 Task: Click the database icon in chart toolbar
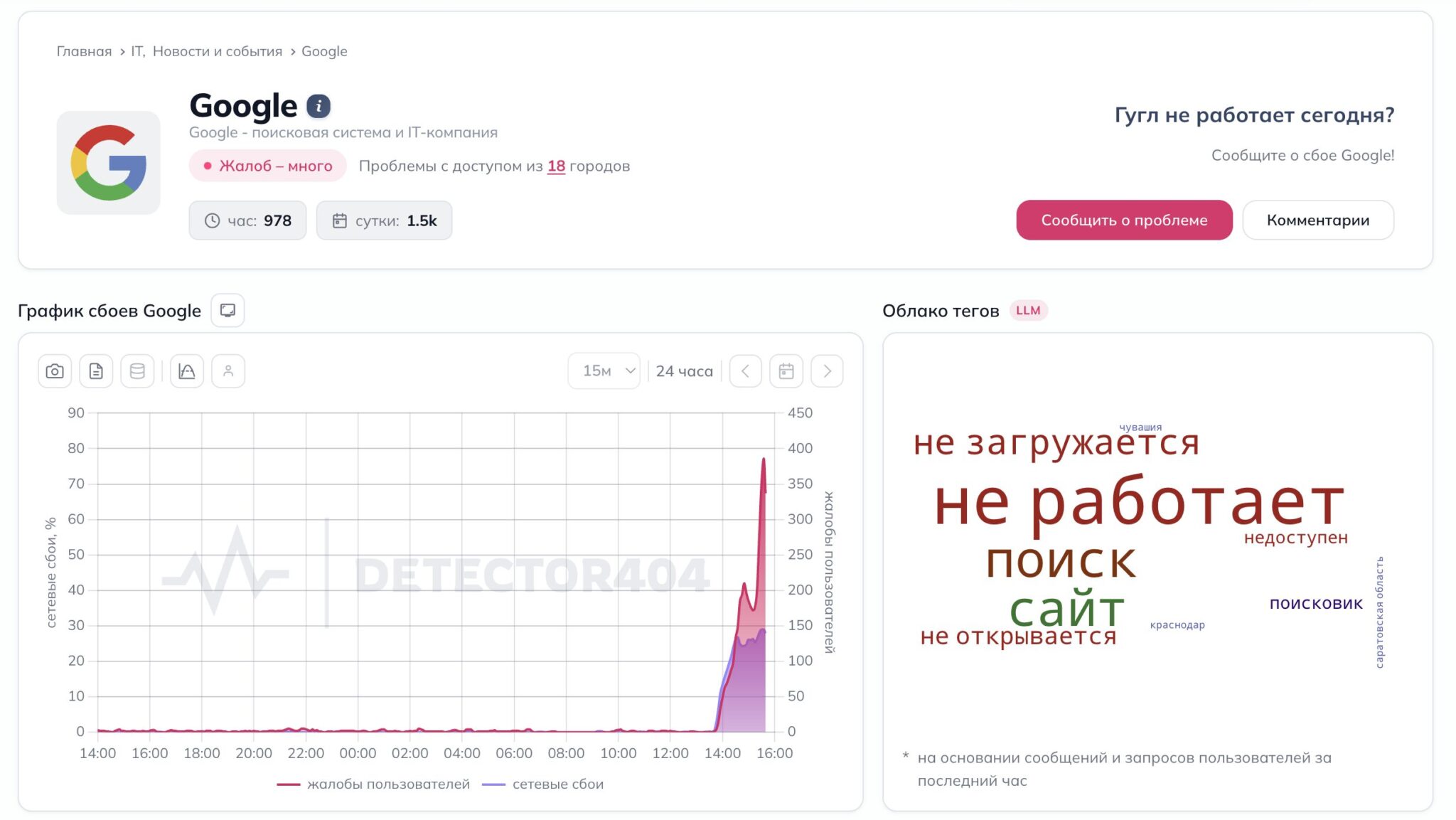point(137,371)
